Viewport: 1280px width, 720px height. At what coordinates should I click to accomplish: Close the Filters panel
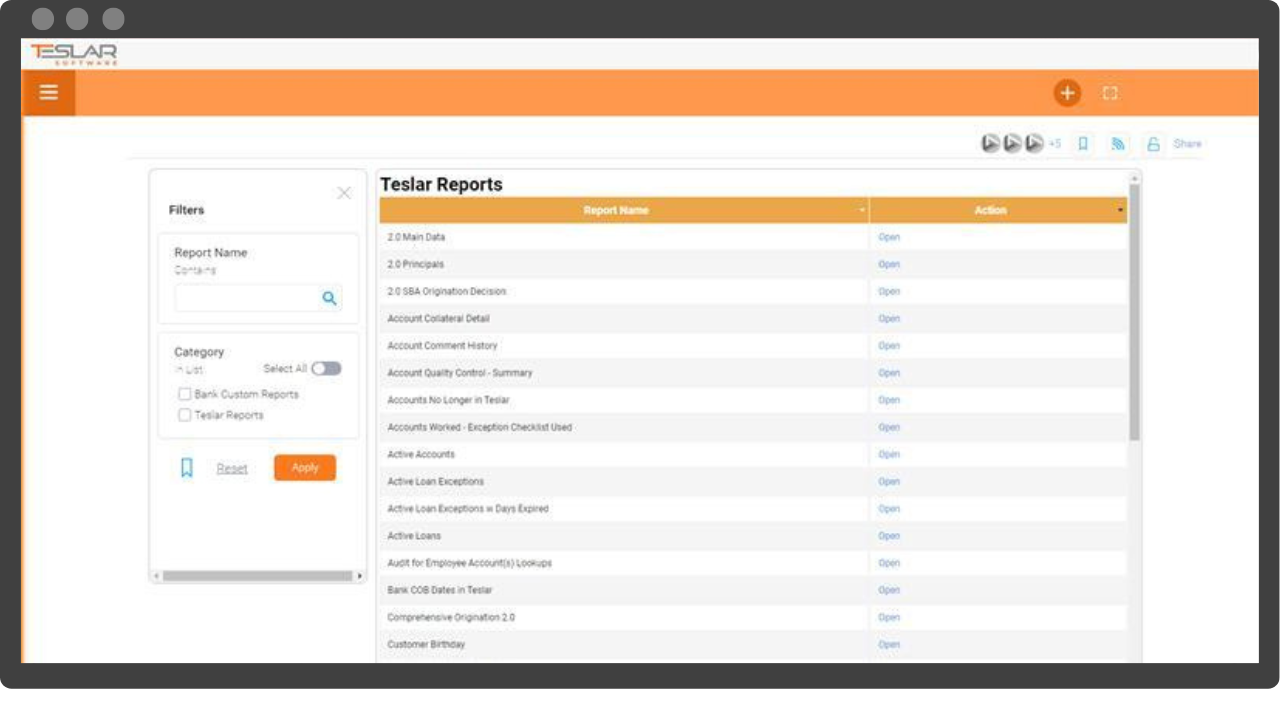pos(344,193)
